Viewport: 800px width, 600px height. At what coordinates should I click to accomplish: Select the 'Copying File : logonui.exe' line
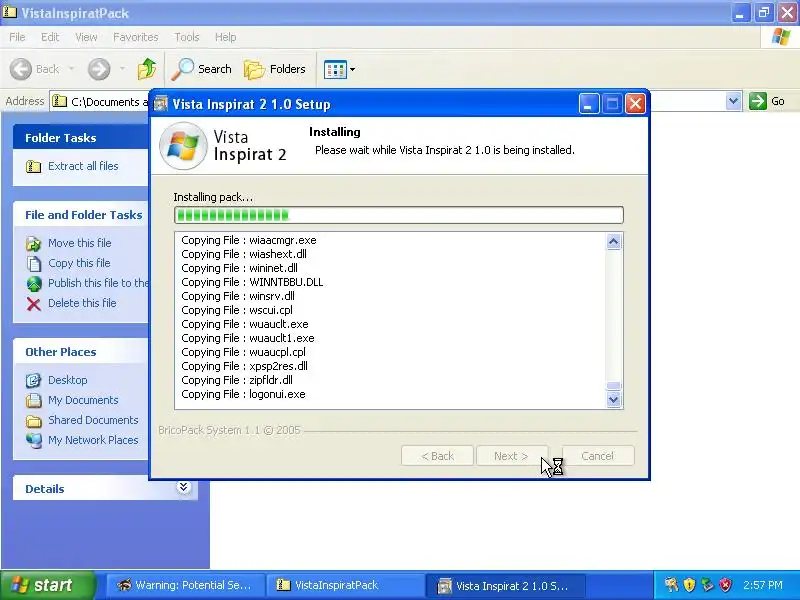point(243,394)
